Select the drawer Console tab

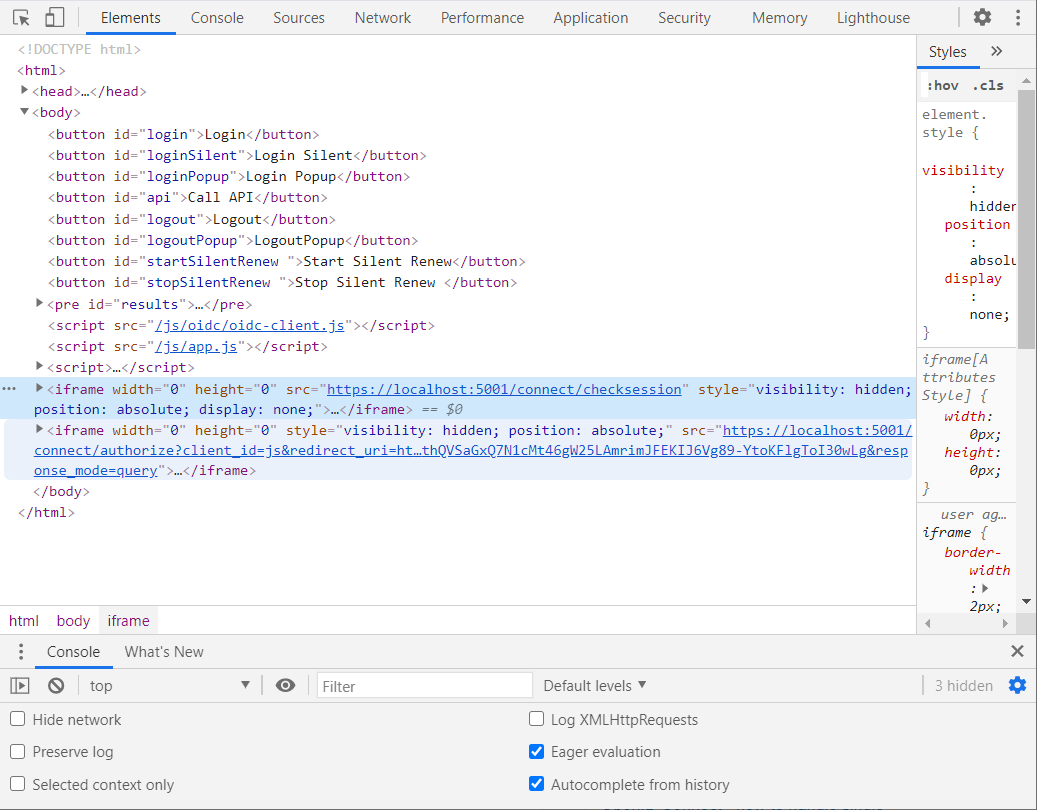pyautogui.click(x=73, y=652)
